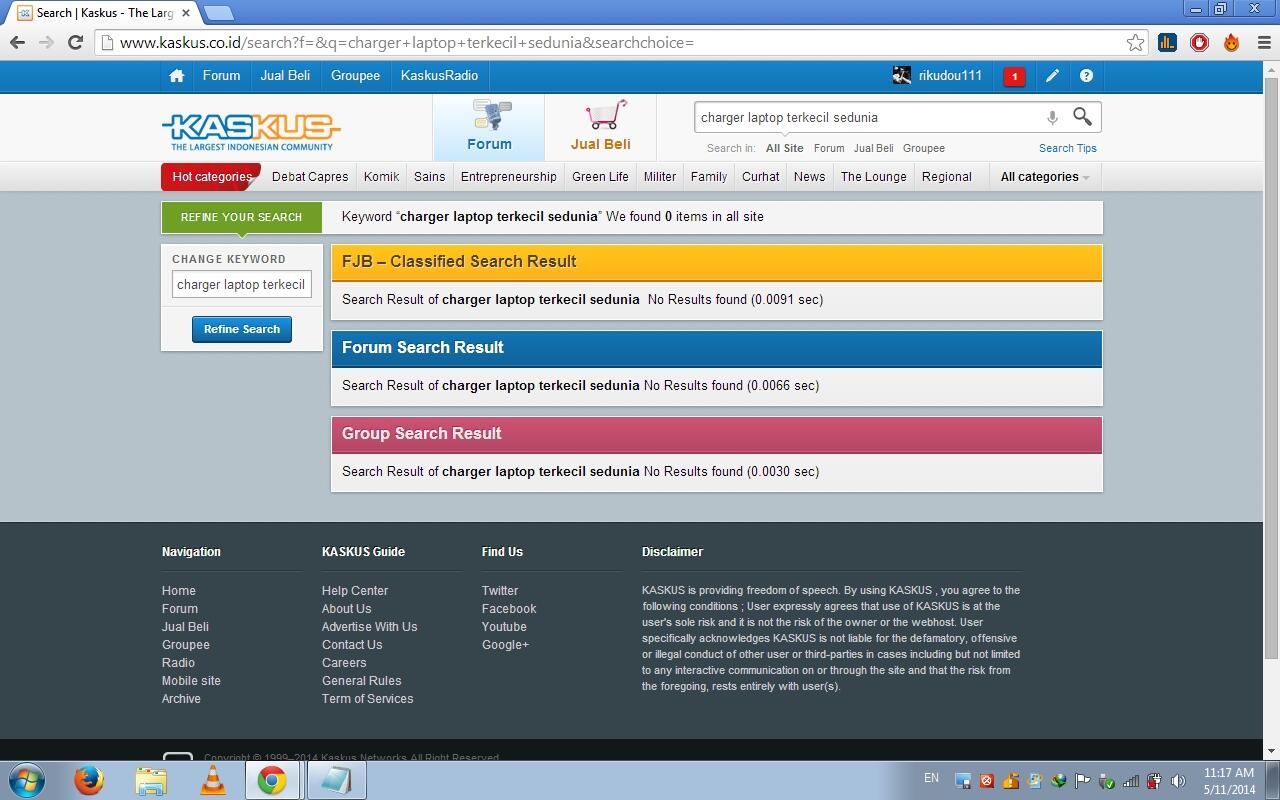Image resolution: width=1280 pixels, height=800 pixels.
Task: Click the Kaskus home icon
Action: (177, 76)
